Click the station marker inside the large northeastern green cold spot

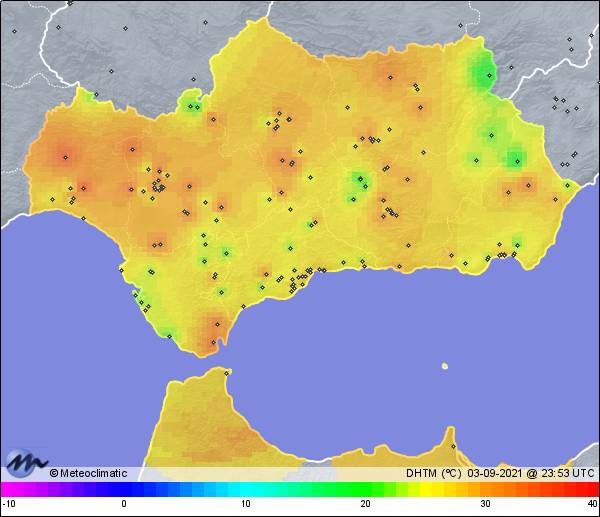click(489, 75)
